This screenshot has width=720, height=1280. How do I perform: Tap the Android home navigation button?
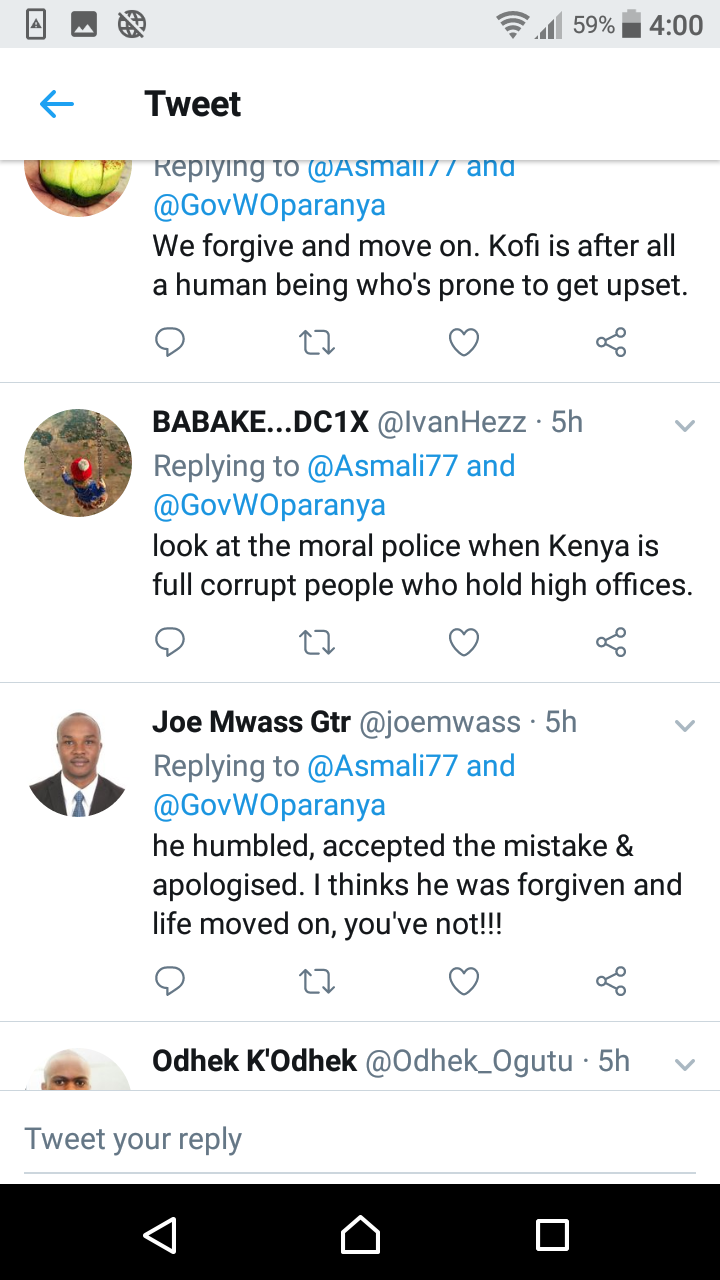coord(360,1234)
